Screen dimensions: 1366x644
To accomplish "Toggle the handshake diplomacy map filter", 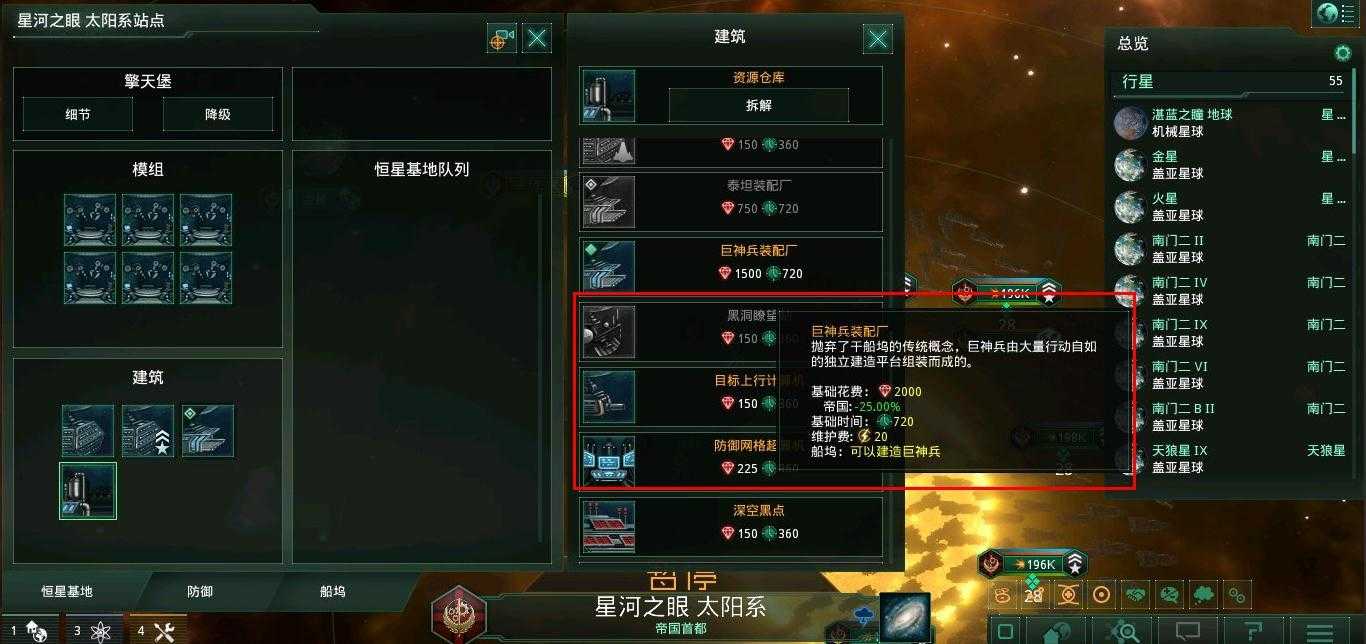I will click(x=1135, y=595).
